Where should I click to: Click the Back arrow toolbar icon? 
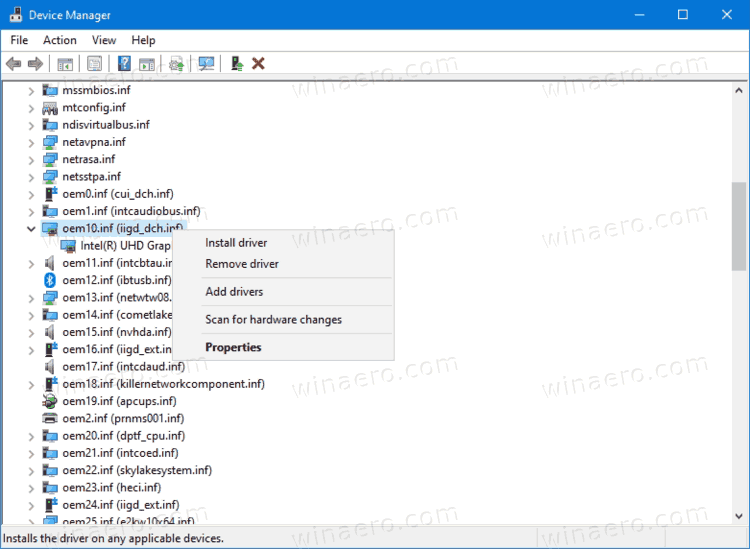tap(13, 64)
